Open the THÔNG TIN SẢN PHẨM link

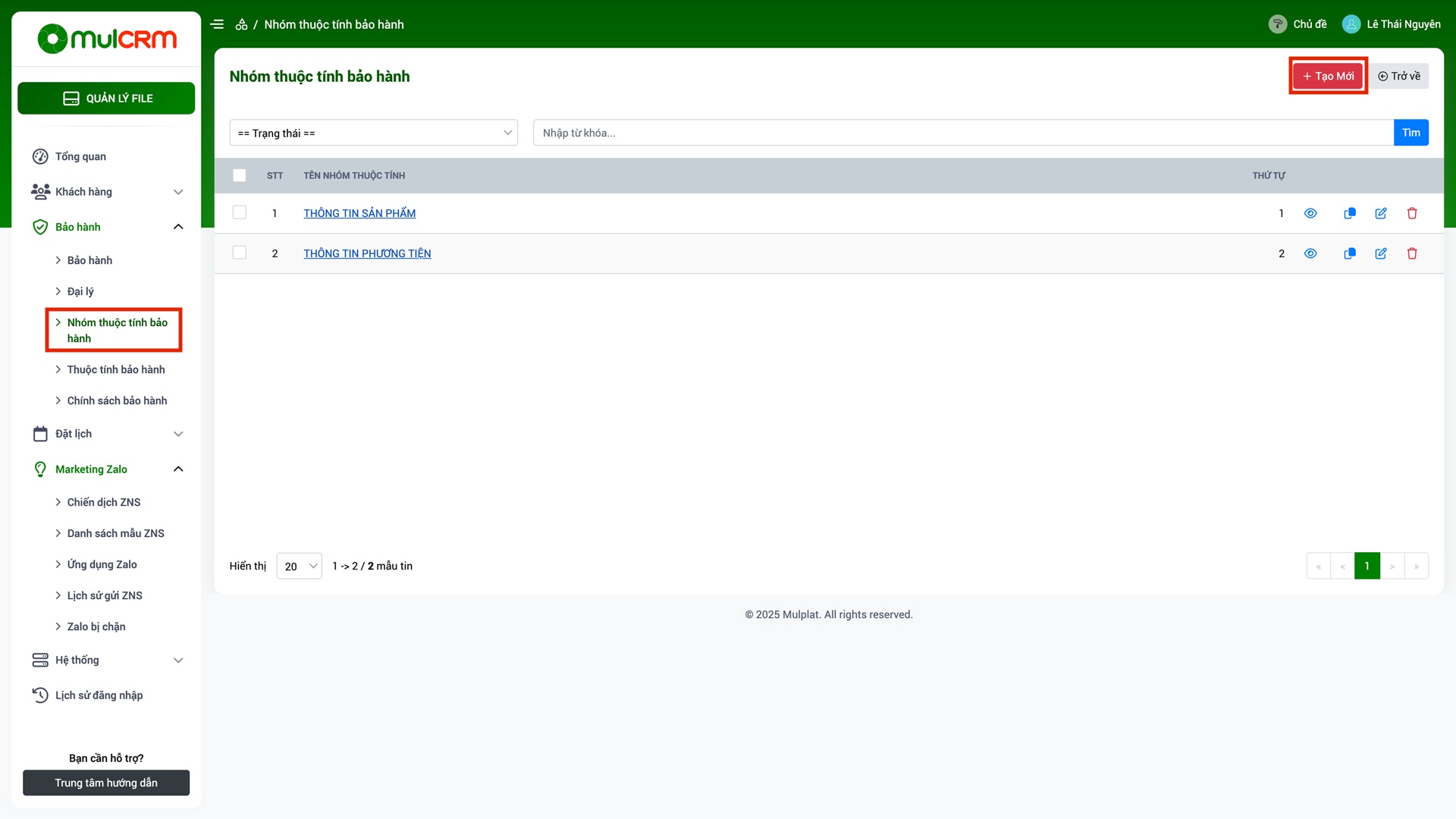(359, 213)
